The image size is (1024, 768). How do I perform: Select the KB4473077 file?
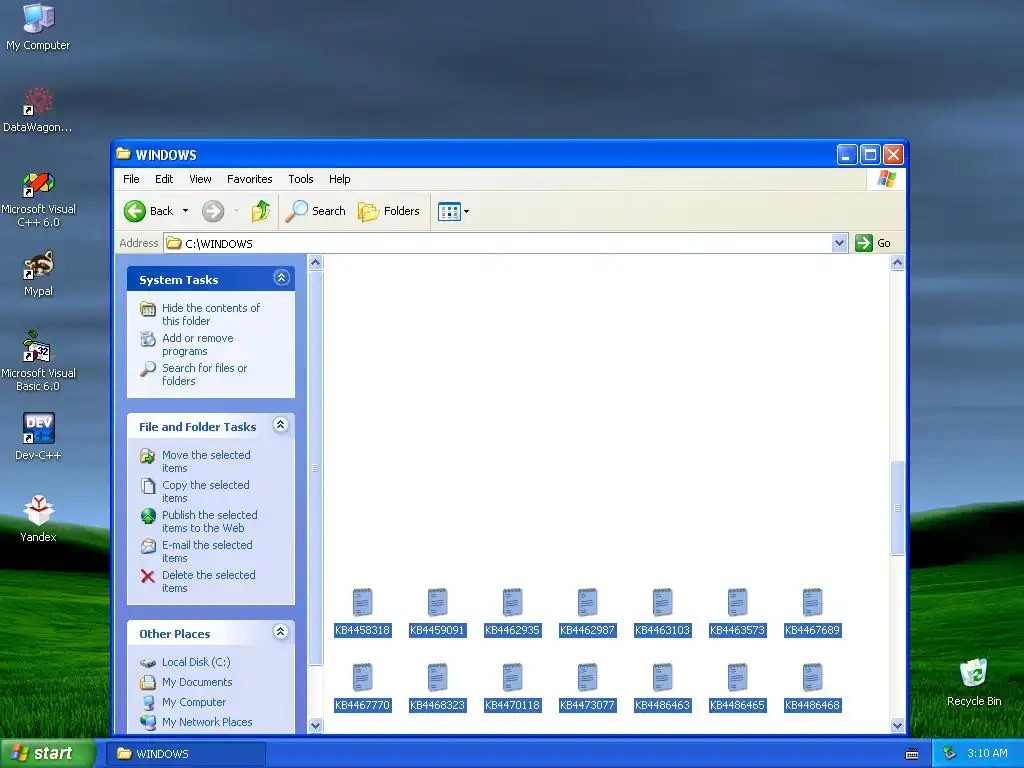coord(587,687)
